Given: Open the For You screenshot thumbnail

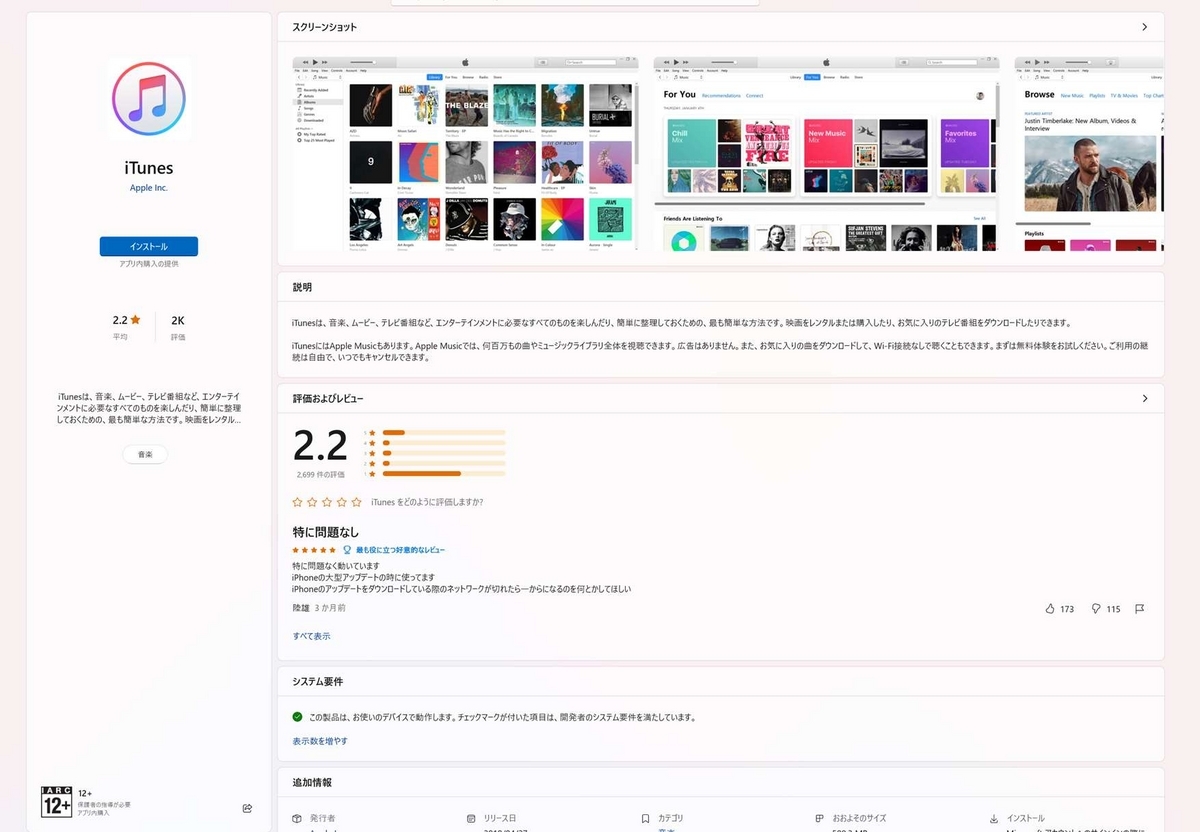Looking at the screenshot, I should click(x=826, y=154).
